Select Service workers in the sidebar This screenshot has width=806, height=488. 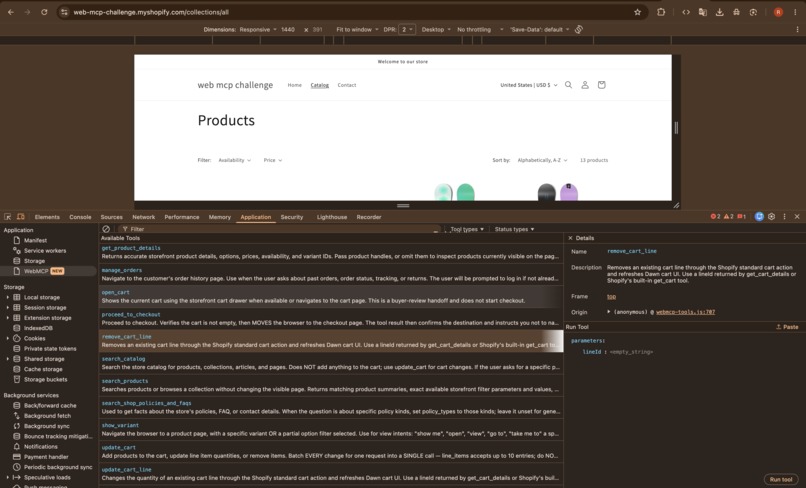45,250
